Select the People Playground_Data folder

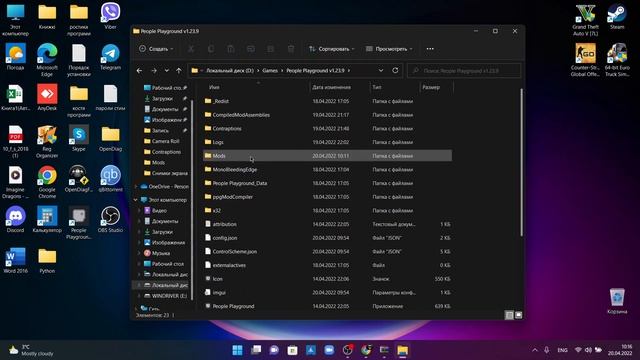click(327, 183)
